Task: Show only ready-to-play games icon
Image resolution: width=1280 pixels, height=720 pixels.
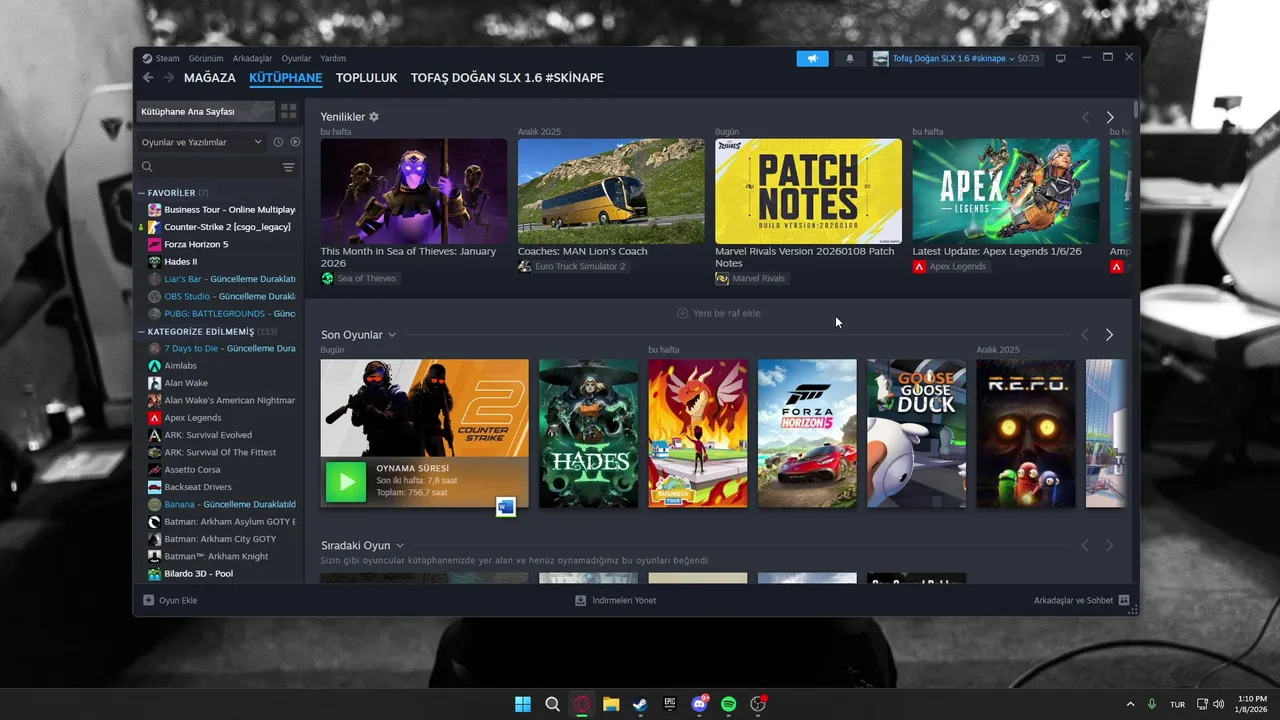Action: pos(295,142)
